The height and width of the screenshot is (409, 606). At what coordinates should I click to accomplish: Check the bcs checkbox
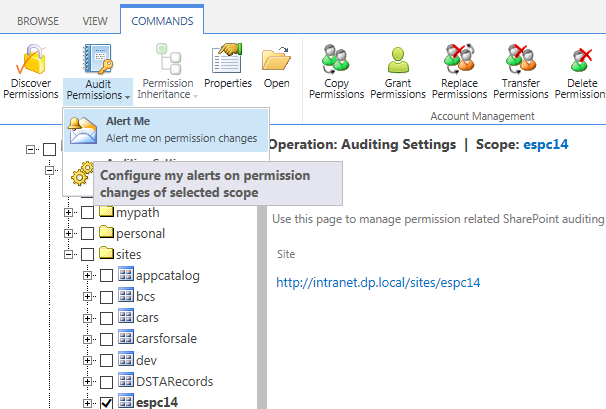pyautogui.click(x=106, y=297)
